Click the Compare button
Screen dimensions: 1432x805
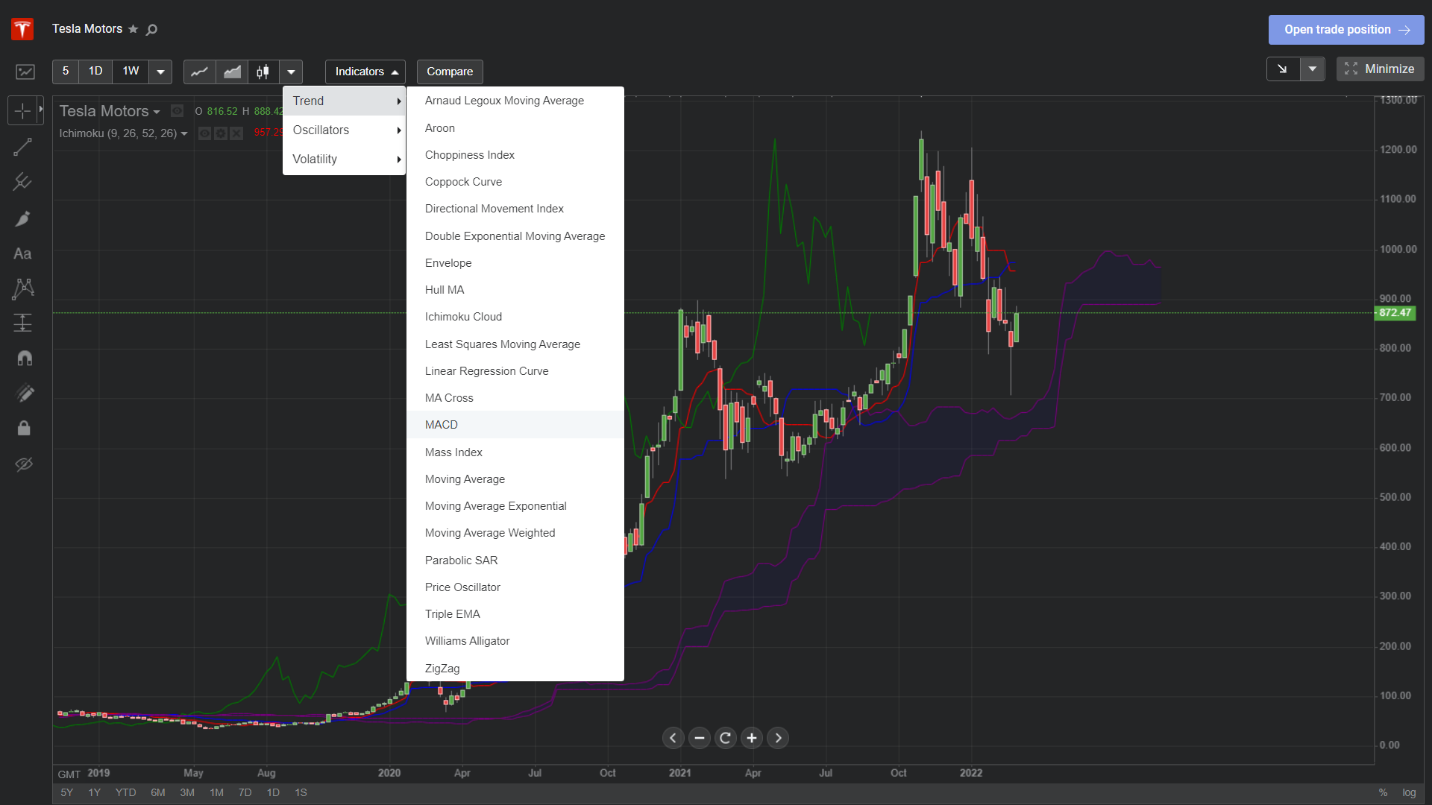point(450,72)
